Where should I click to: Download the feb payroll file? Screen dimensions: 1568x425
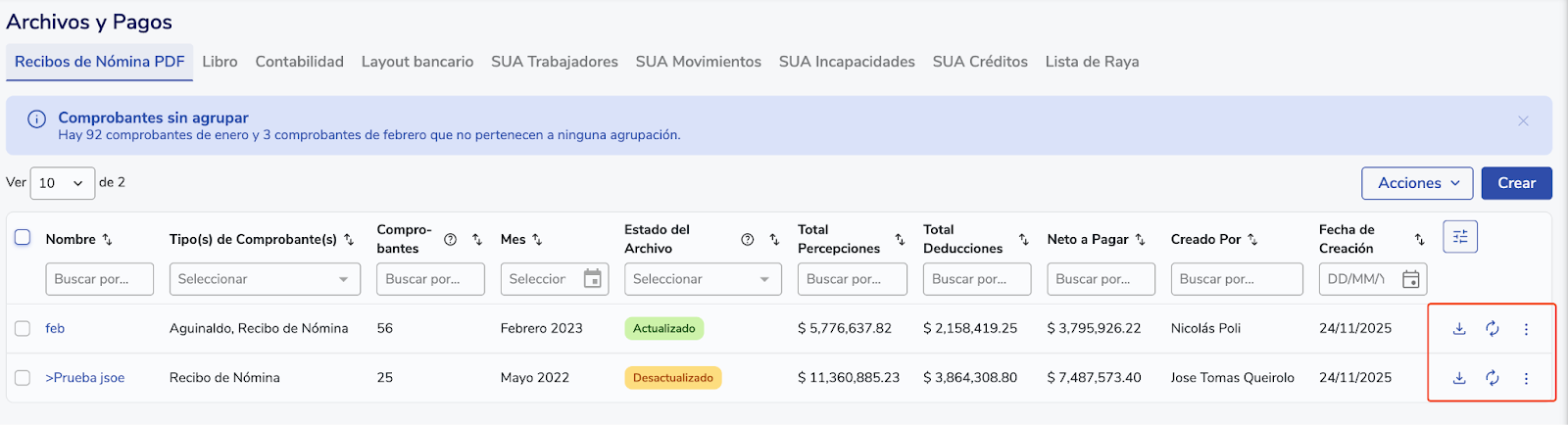click(x=1459, y=329)
